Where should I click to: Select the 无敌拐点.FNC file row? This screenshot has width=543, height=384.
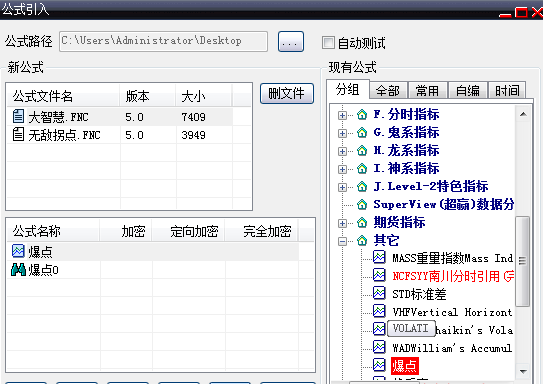tap(120, 135)
